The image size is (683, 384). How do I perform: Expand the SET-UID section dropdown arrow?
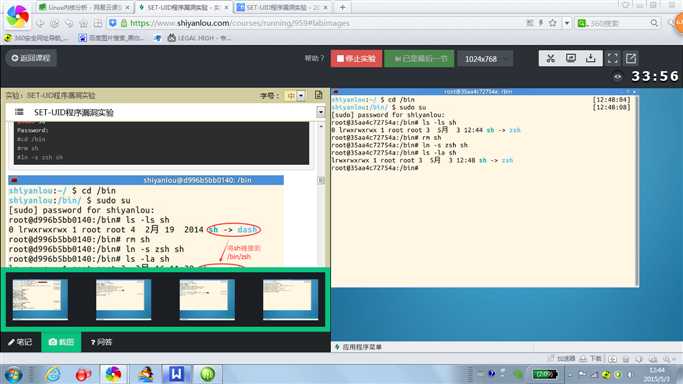point(321,112)
